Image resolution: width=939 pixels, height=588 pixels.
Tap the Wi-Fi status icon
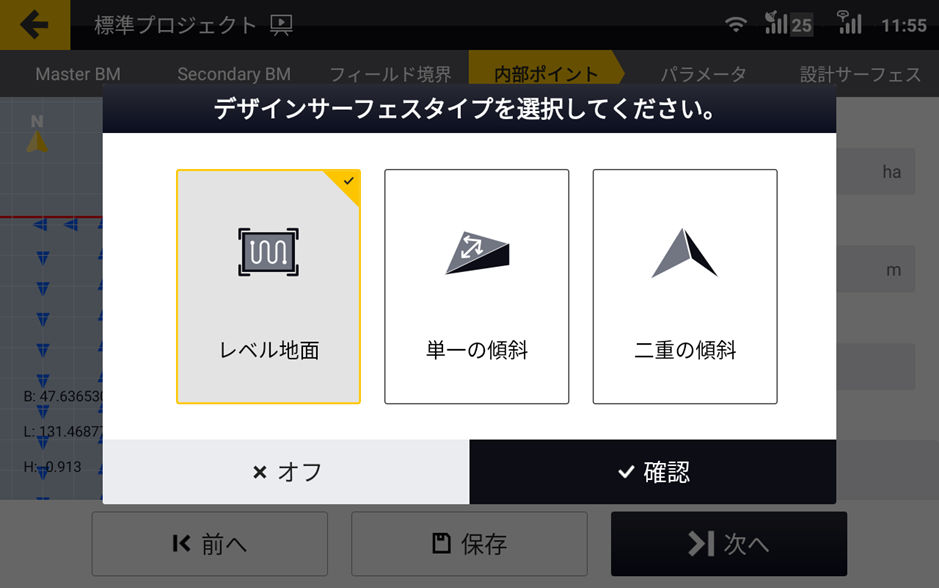(x=735, y=25)
